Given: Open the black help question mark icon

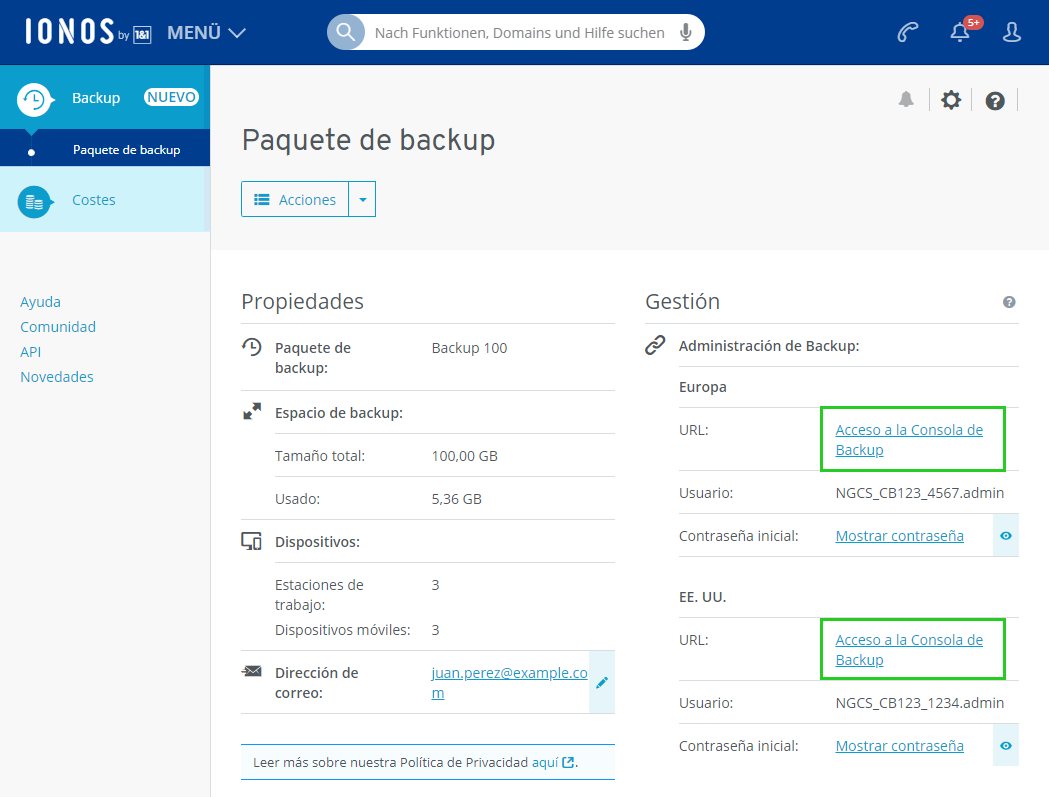Looking at the screenshot, I should coord(995,100).
